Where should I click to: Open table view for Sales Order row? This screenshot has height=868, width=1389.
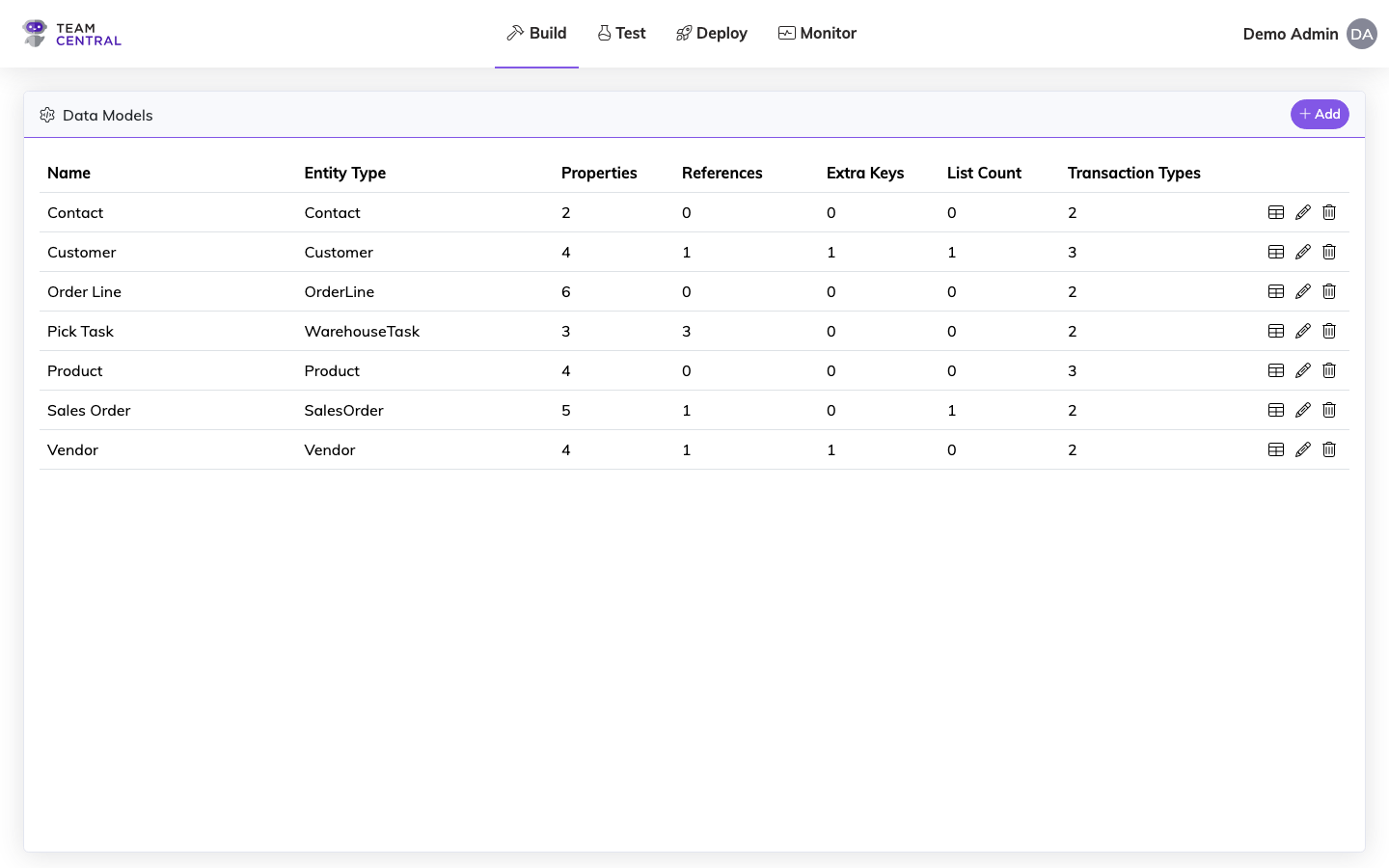point(1276,410)
